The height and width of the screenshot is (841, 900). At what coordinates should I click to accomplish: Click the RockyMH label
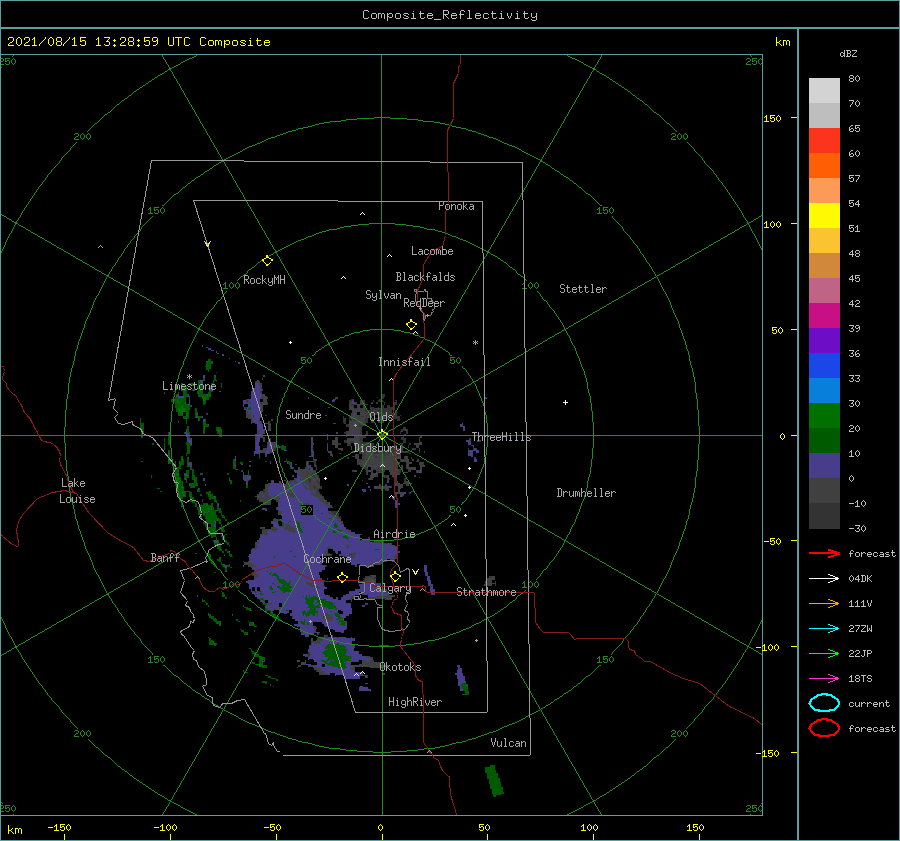(264, 280)
